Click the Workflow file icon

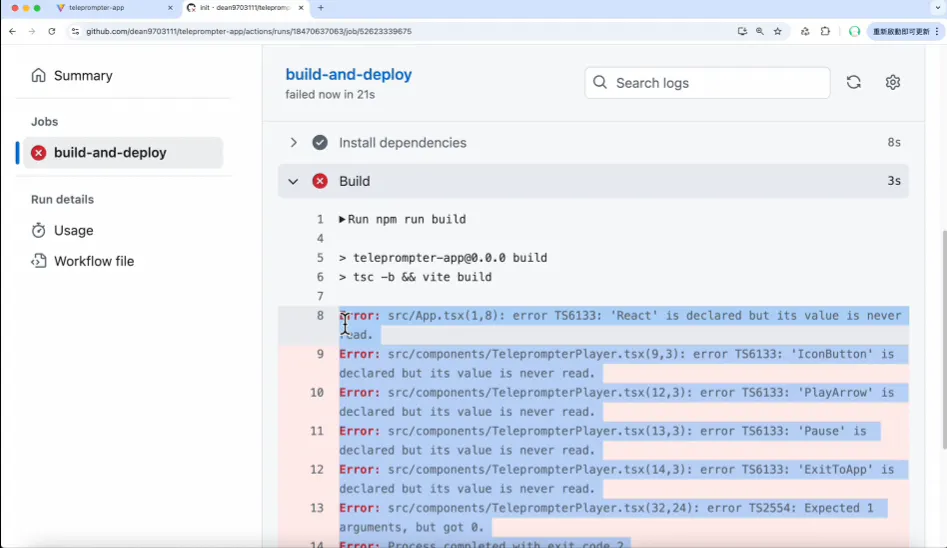[x=39, y=261]
